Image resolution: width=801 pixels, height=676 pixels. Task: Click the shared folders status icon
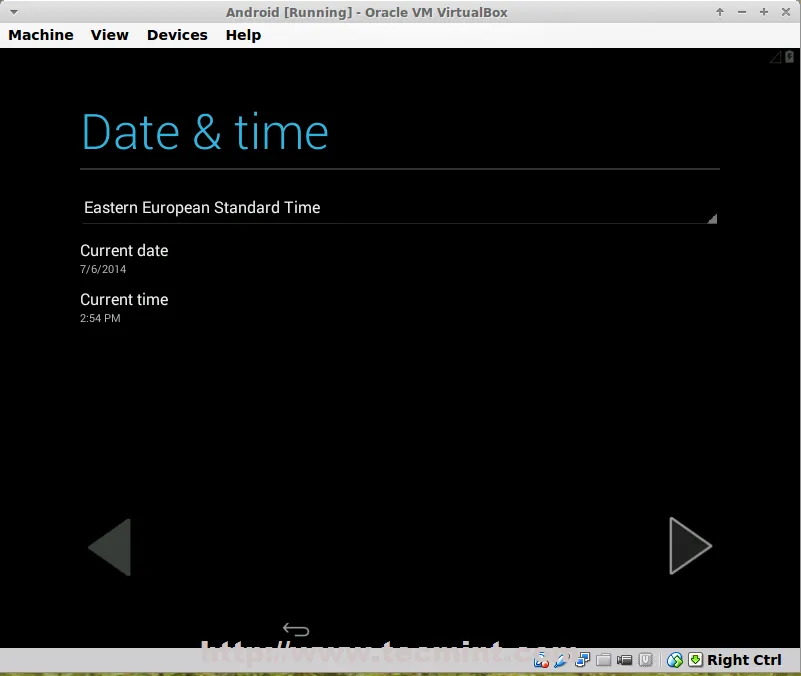pyautogui.click(x=604, y=660)
